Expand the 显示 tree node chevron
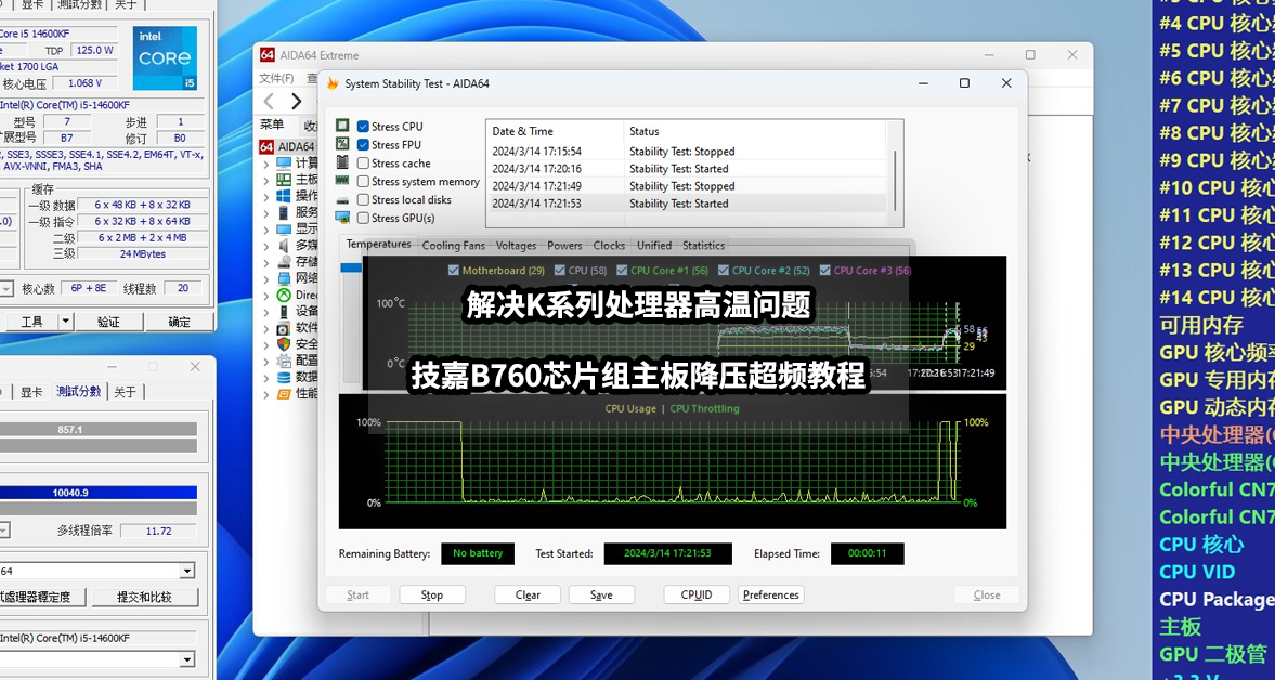The image size is (1275, 680). point(266,230)
